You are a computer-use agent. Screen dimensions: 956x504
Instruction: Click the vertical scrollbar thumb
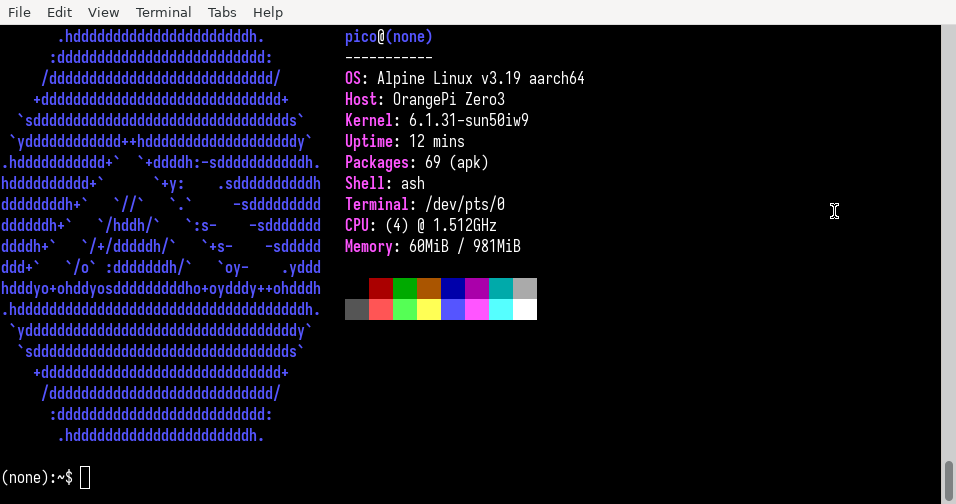point(949,481)
